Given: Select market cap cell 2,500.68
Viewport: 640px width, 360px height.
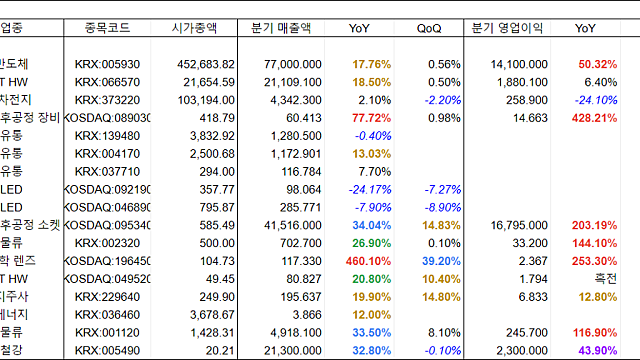Looking at the screenshot, I should (212, 154).
